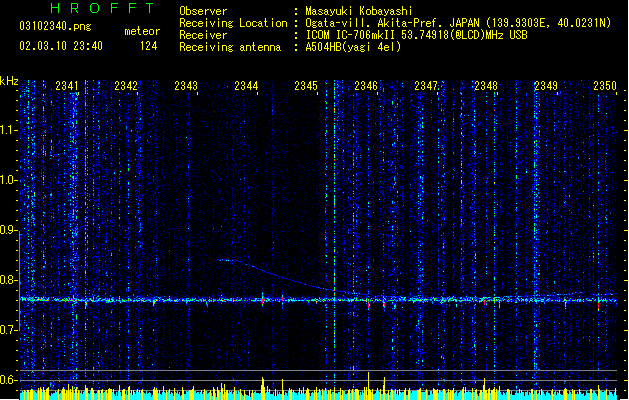Click the 0.9 kHz axis label
The width and height of the screenshot is (629, 400).
9,230
